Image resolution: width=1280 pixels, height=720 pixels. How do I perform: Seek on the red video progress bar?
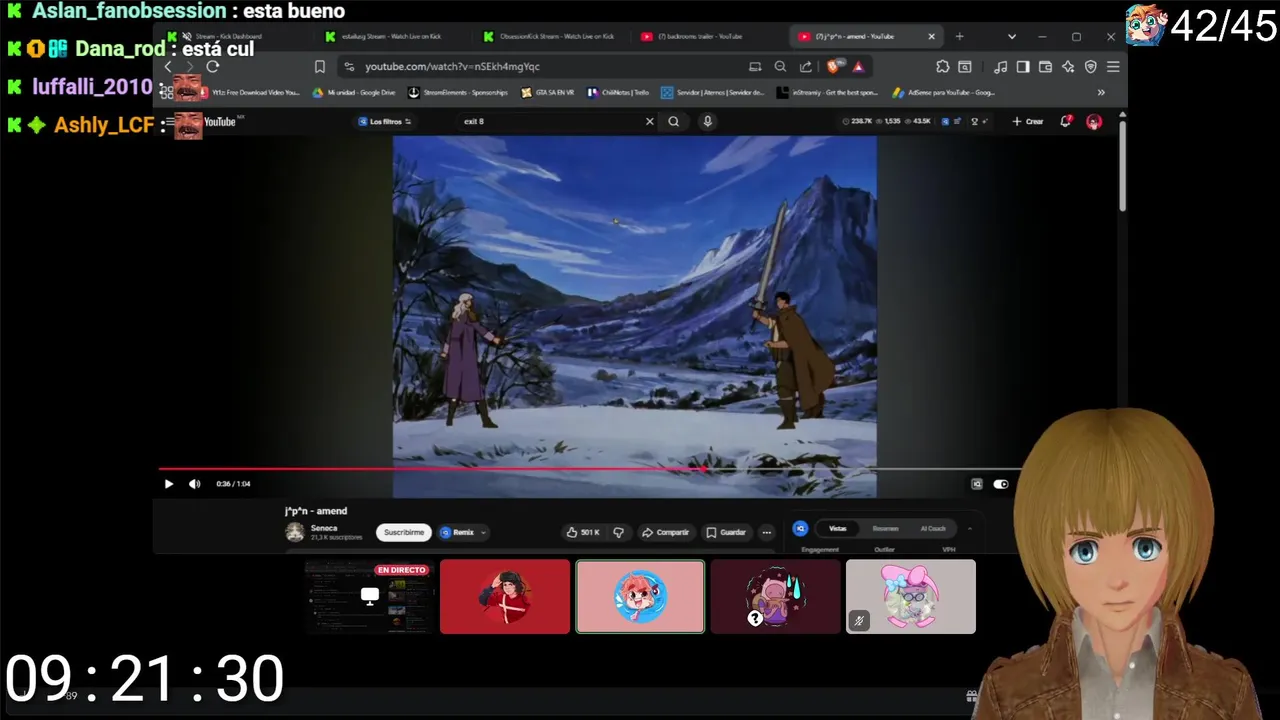tap(430, 468)
